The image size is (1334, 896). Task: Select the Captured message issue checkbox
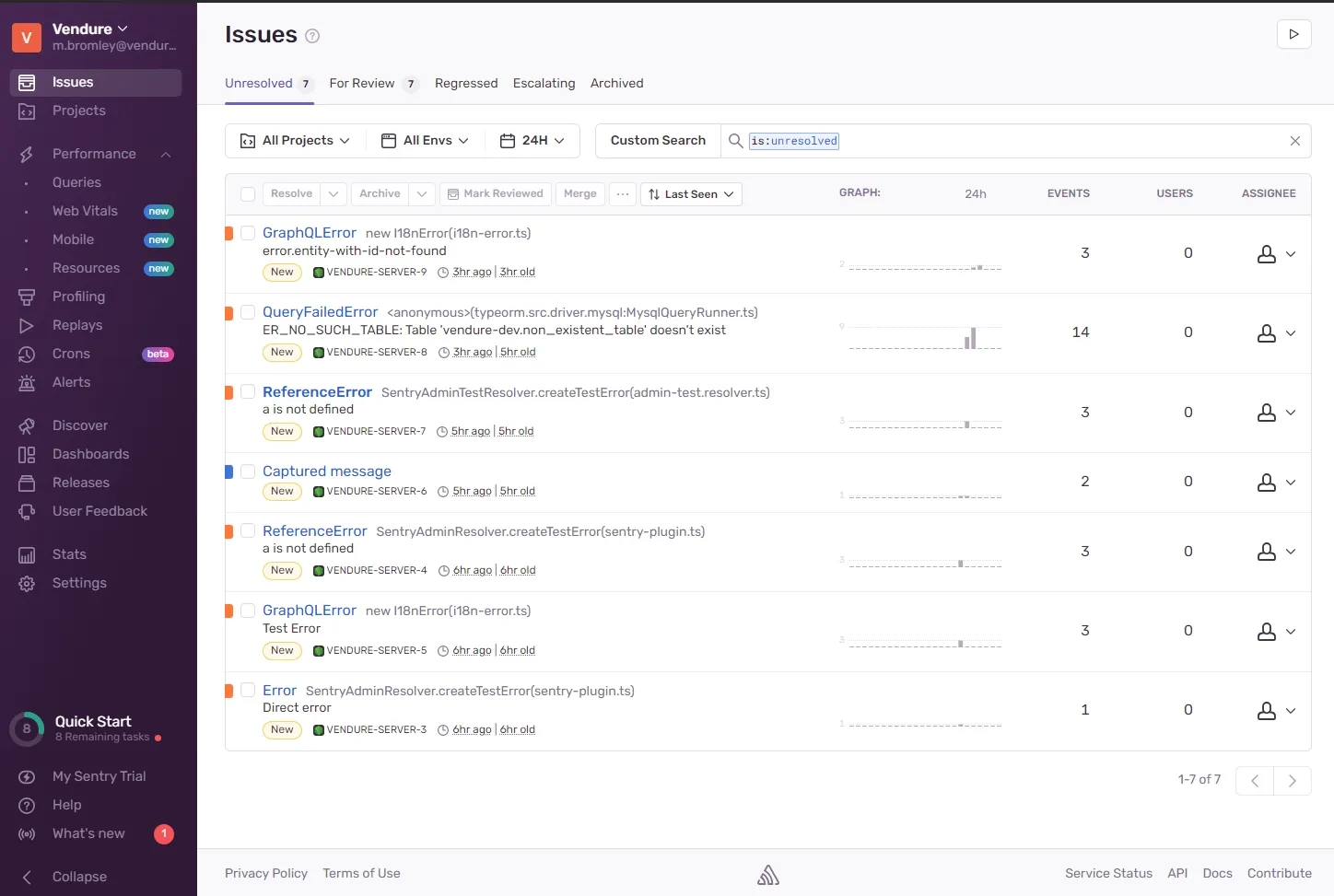pos(248,471)
